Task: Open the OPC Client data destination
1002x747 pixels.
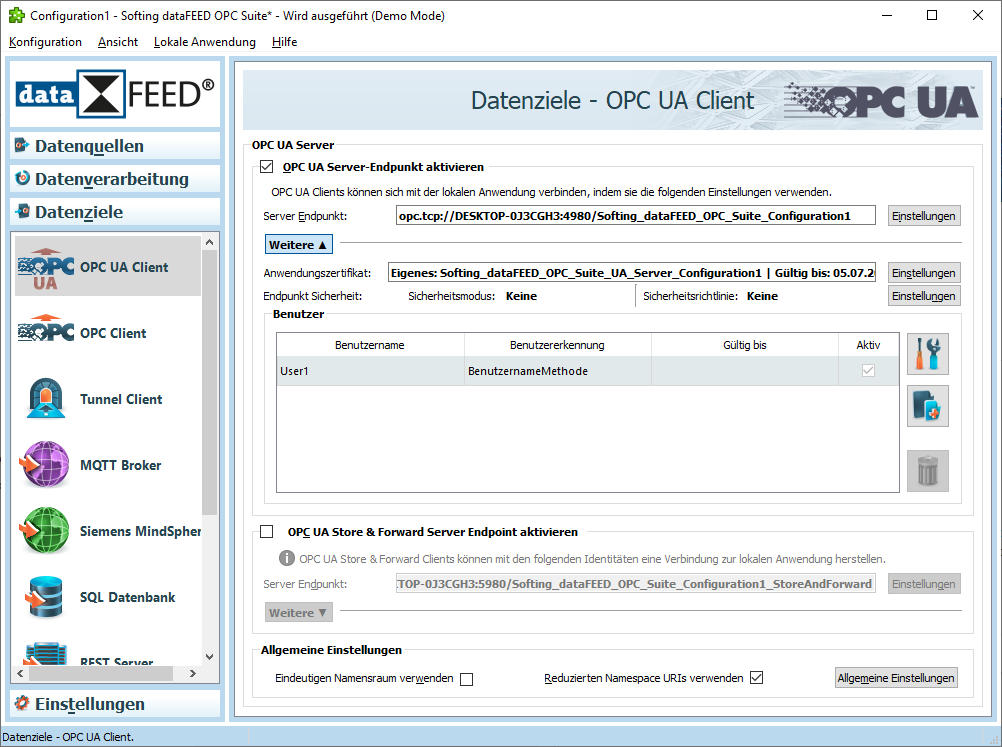Action: click(107, 332)
